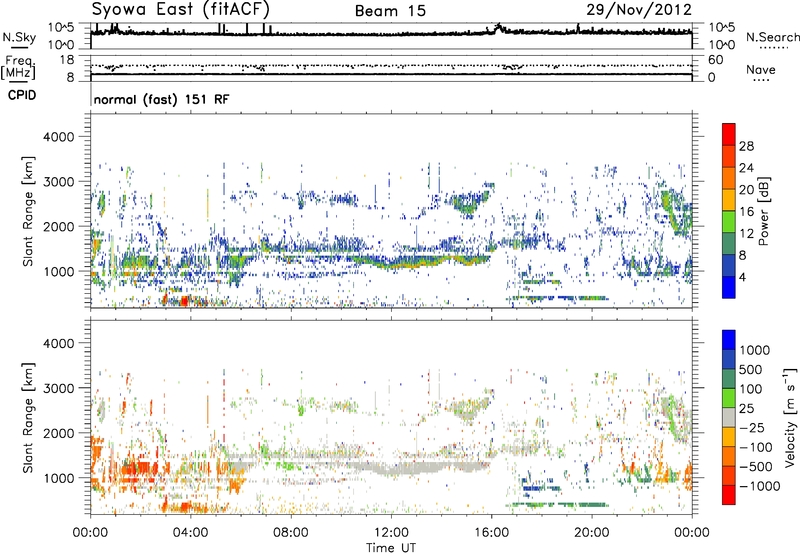
Task: Pick the gray -25 to 25 Velocity segment
Action: [x=729, y=417]
